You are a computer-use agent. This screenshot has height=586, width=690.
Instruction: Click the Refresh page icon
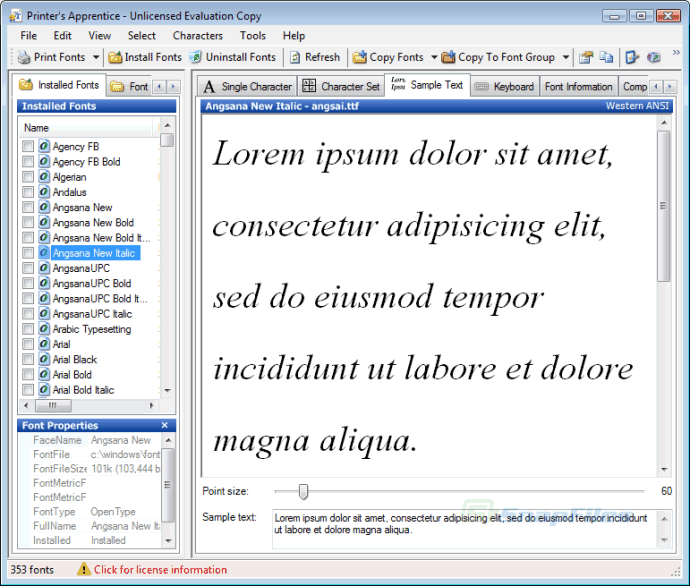tap(295, 57)
